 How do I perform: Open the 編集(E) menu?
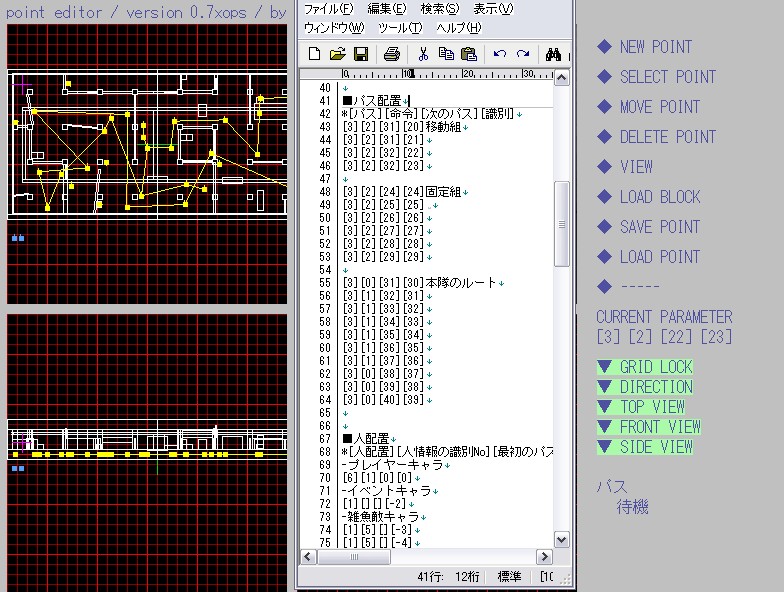[x=386, y=9]
